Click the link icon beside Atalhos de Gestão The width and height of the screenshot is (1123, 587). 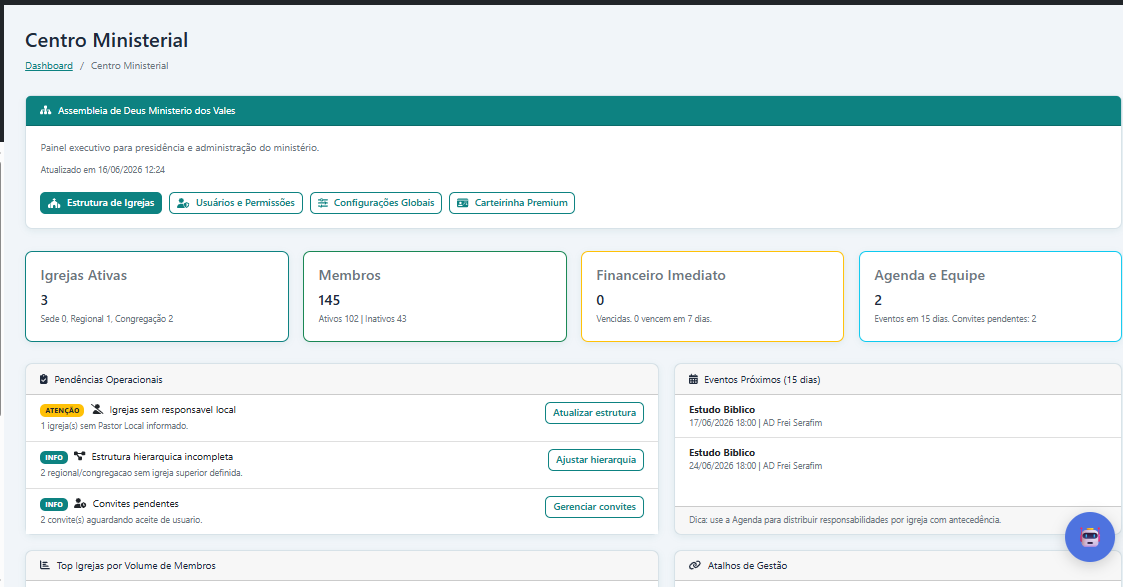[695, 566]
